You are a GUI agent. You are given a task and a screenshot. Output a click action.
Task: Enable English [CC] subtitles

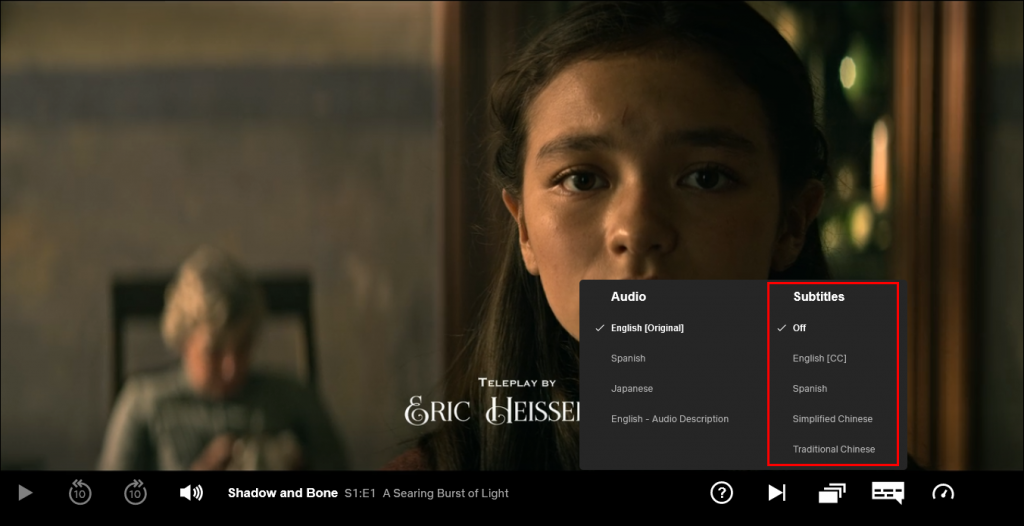(x=820, y=358)
